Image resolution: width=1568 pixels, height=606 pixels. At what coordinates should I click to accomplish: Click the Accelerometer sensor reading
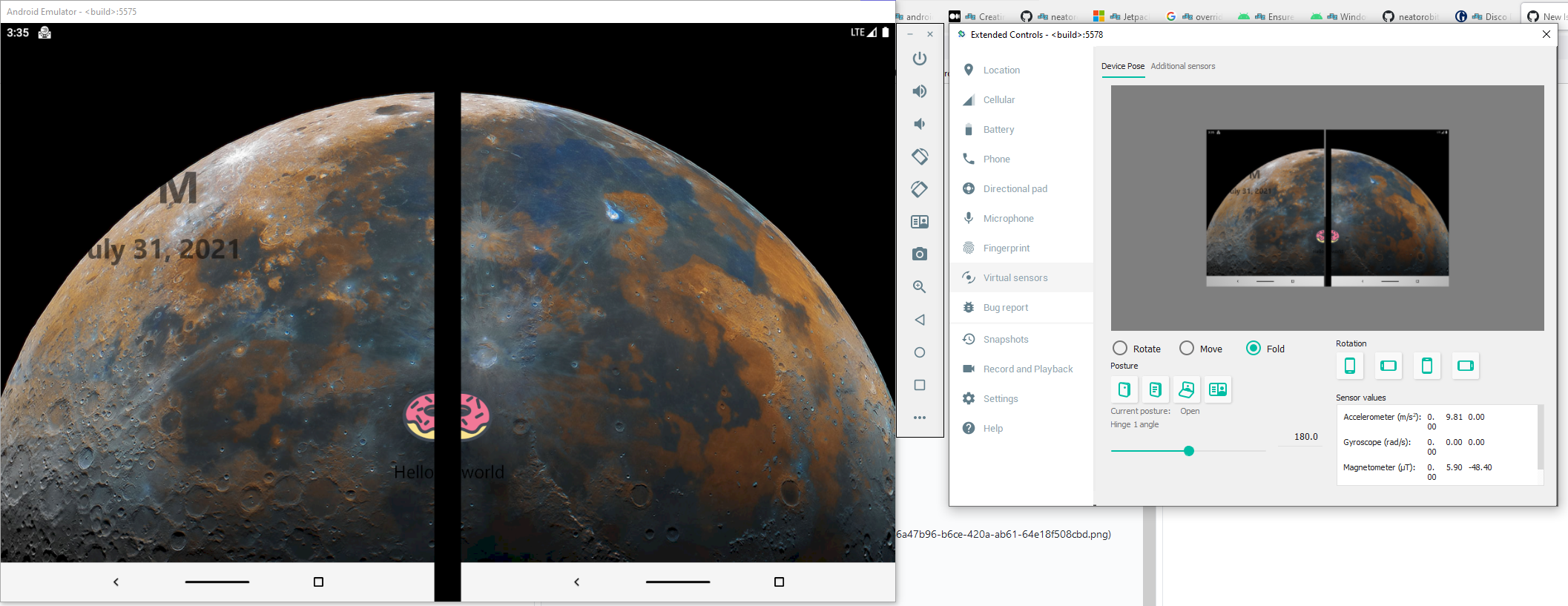[1414, 421]
